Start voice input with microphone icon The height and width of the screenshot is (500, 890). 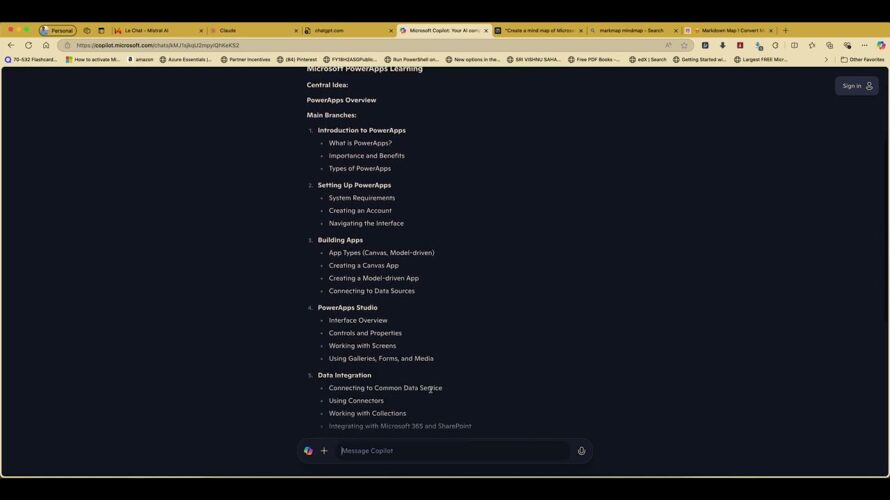tap(581, 451)
